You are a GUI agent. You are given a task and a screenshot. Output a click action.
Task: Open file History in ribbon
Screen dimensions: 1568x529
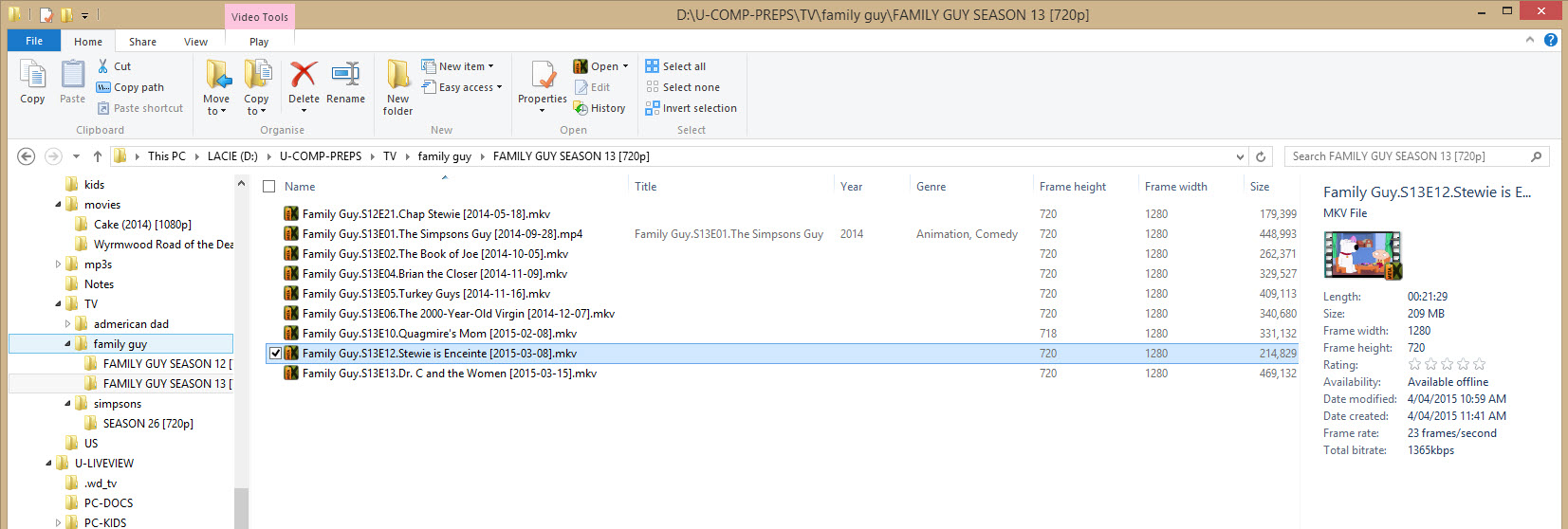tap(600, 108)
